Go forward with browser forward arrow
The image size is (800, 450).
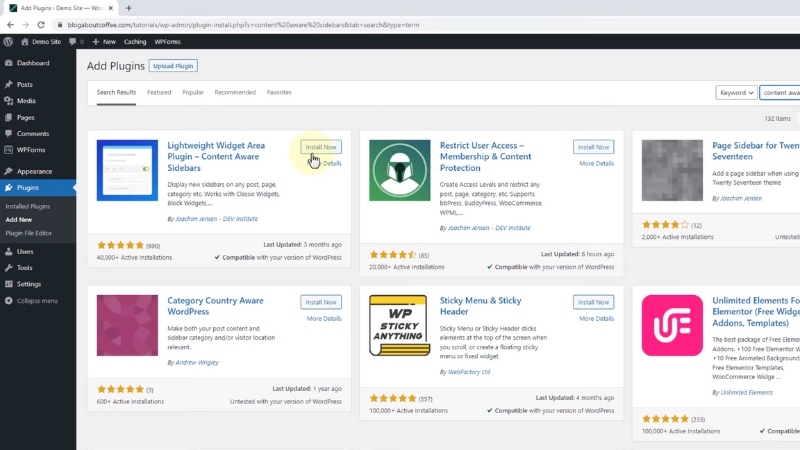[x=26, y=24]
